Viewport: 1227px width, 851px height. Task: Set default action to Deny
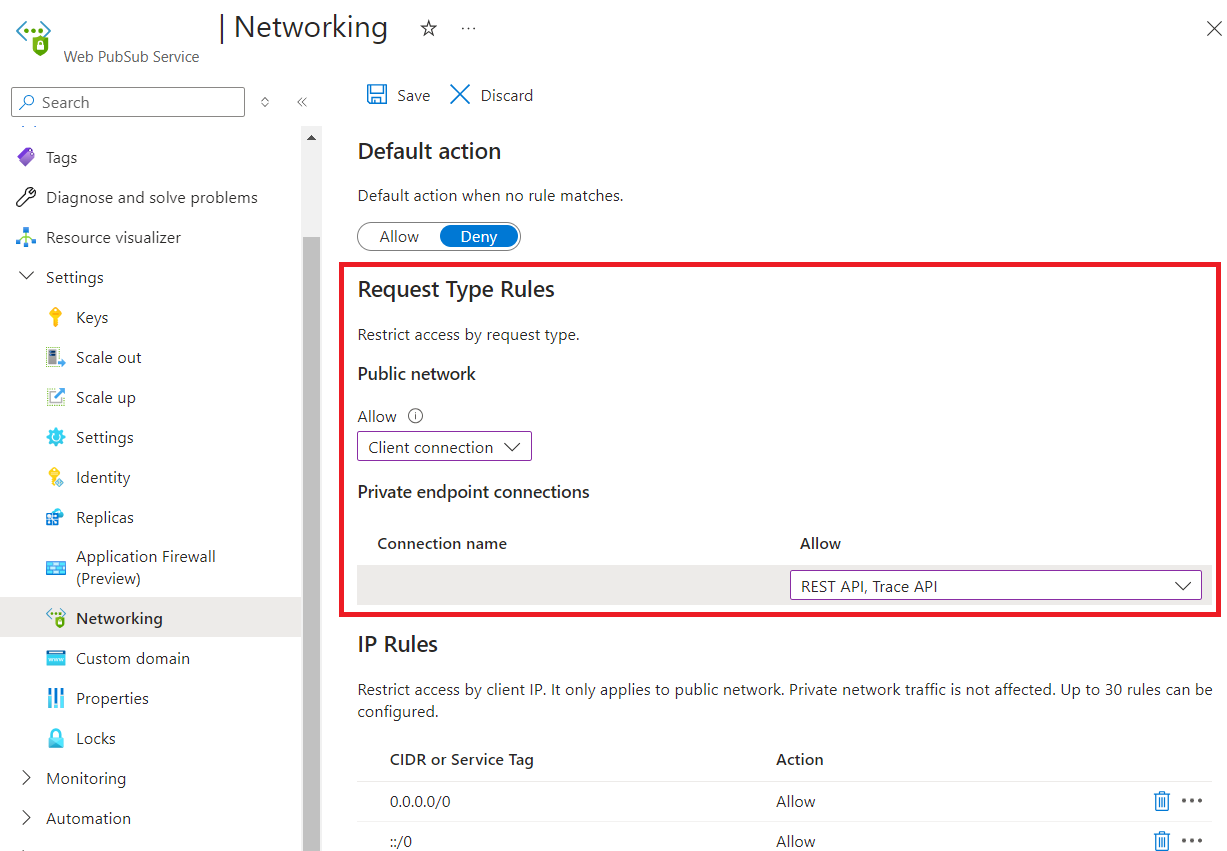(x=478, y=236)
